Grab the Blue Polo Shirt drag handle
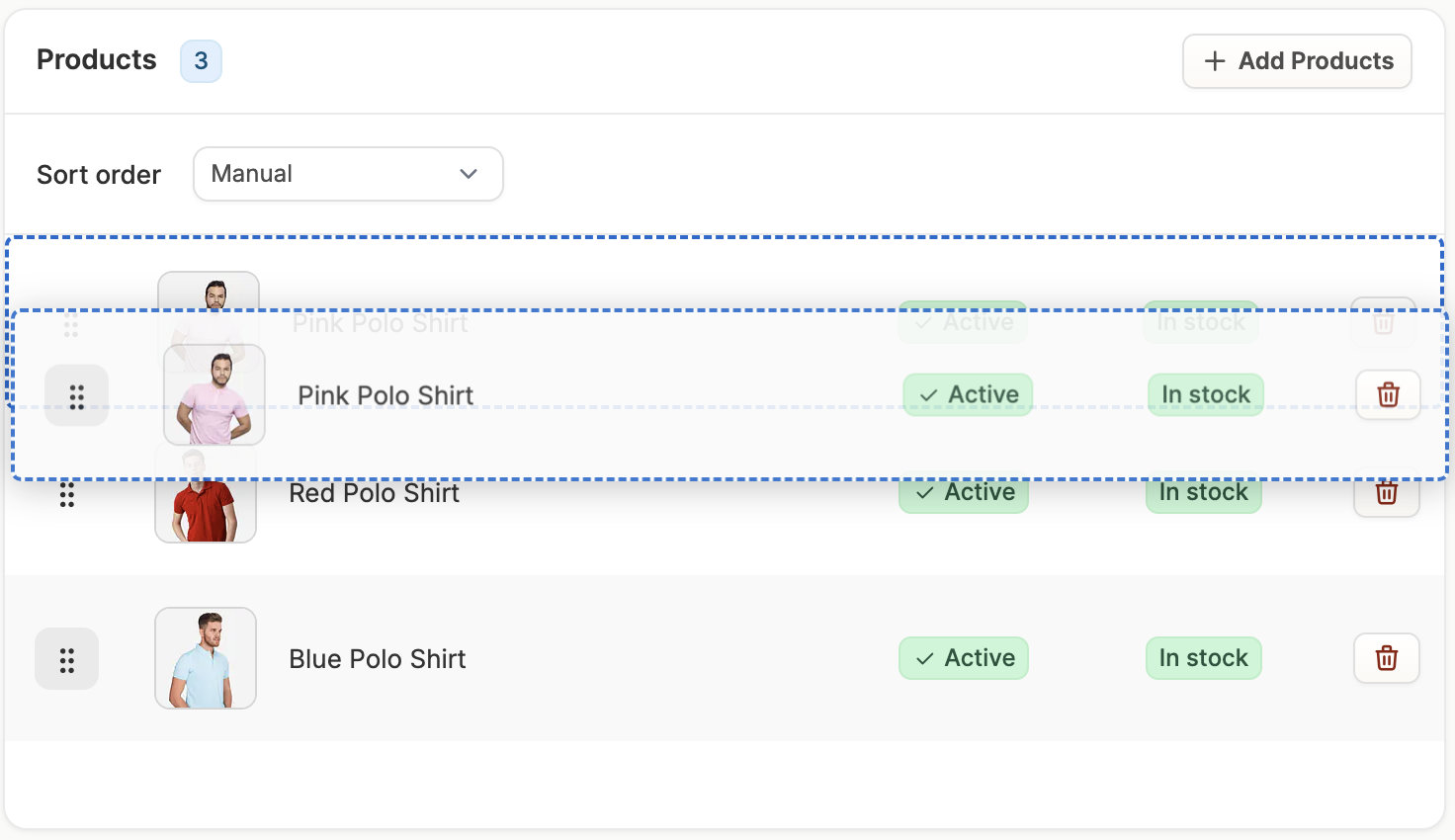 pyautogui.click(x=66, y=659)
